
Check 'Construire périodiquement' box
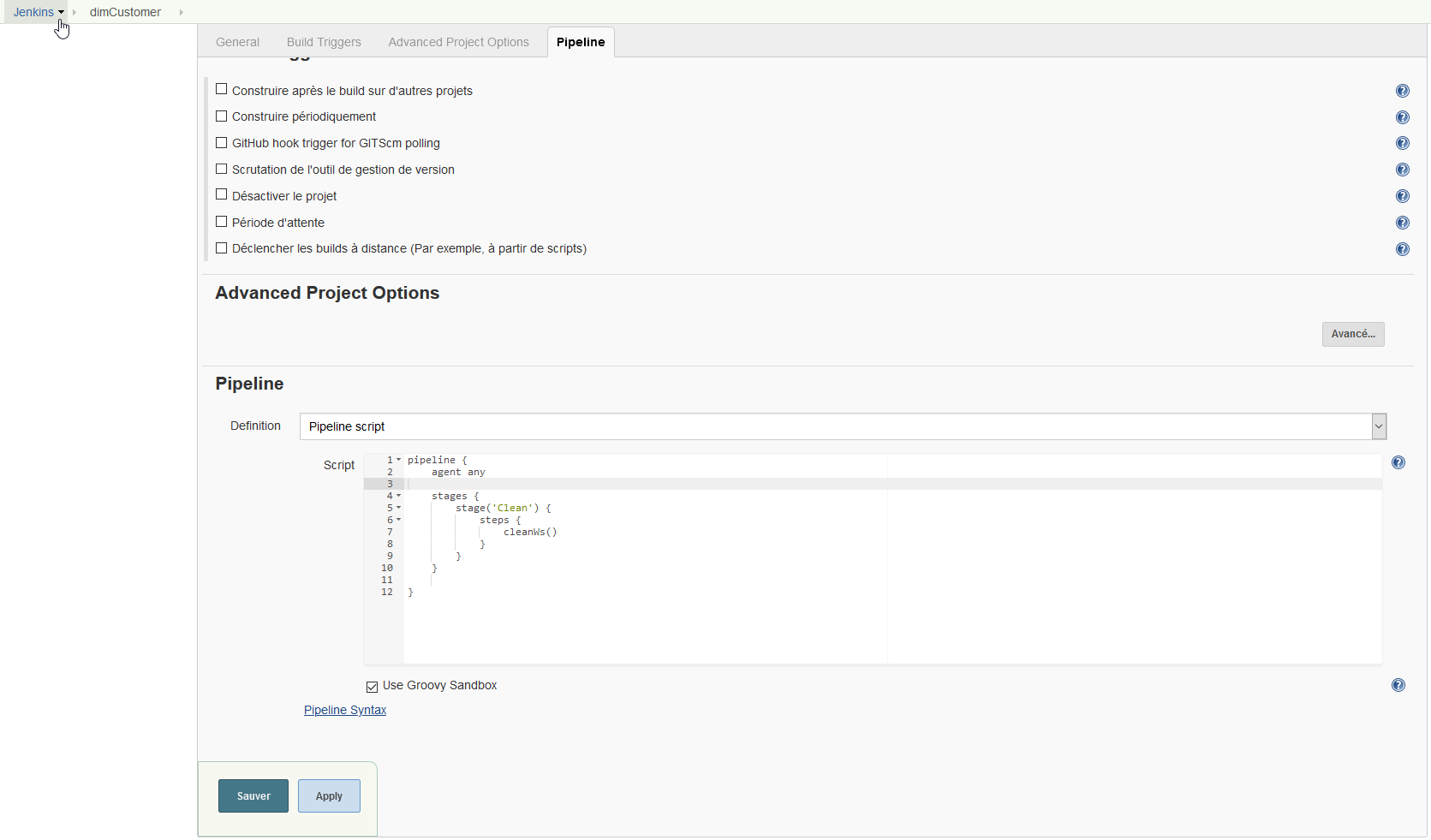(221, 116)
